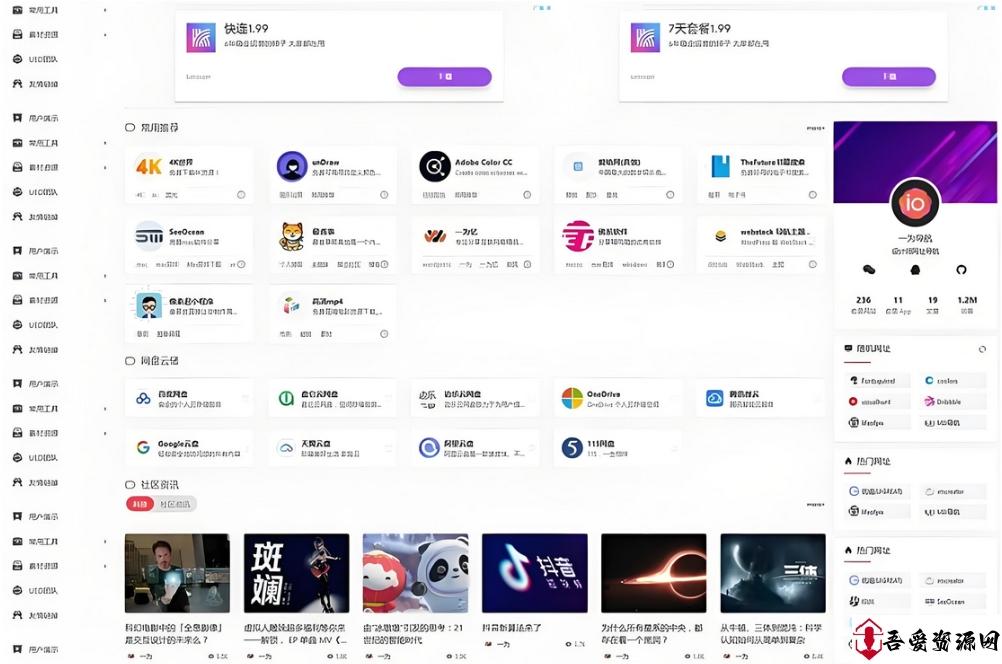Image resolution: width=1002 pixels, height=664 pixels.
Task: Open the SeeOcean card title
Action: pyautogui.click(x=187, y=231)
